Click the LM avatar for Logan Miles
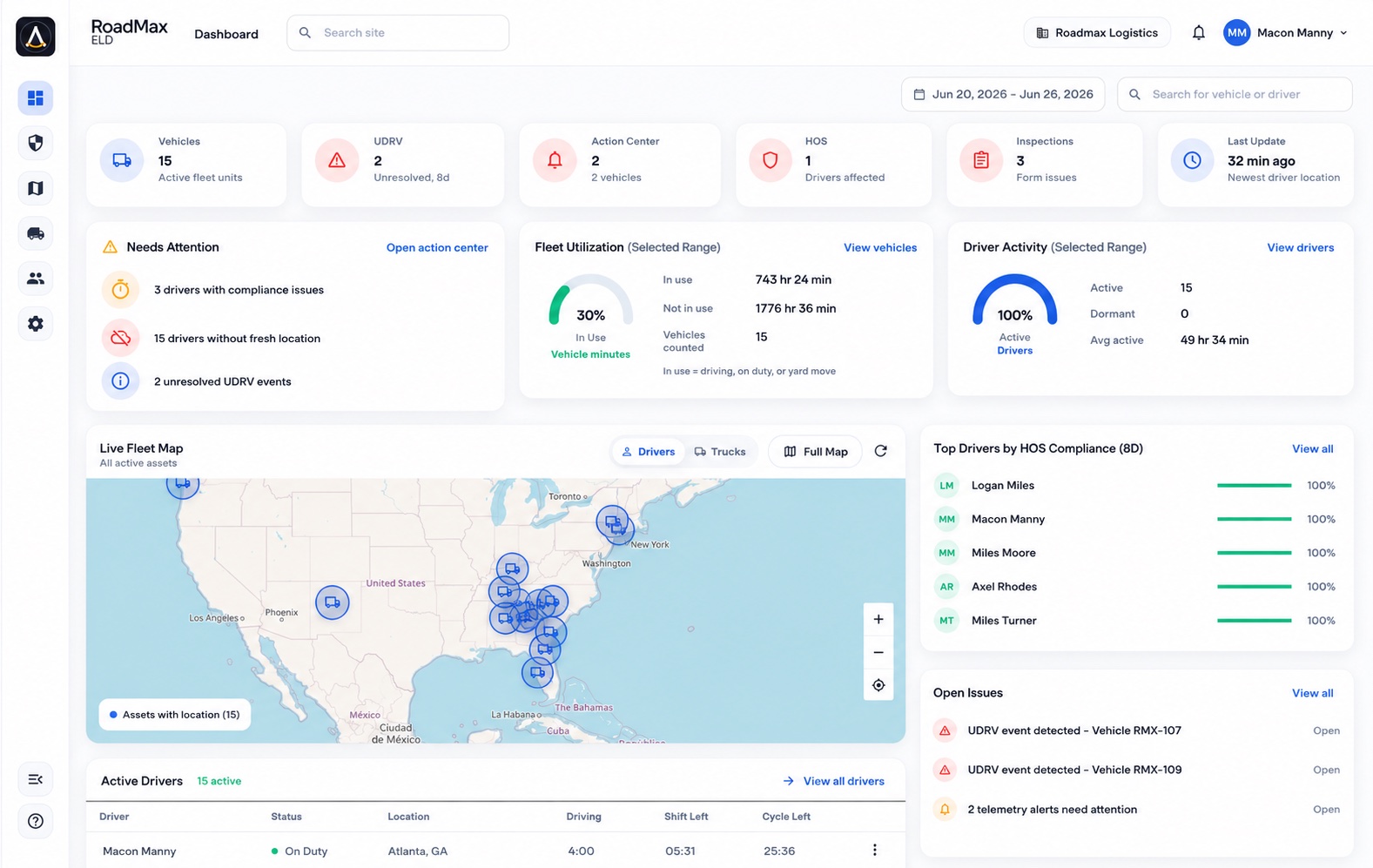The height and width of the screenshot is (868, 1373). (x=946, y=486)
